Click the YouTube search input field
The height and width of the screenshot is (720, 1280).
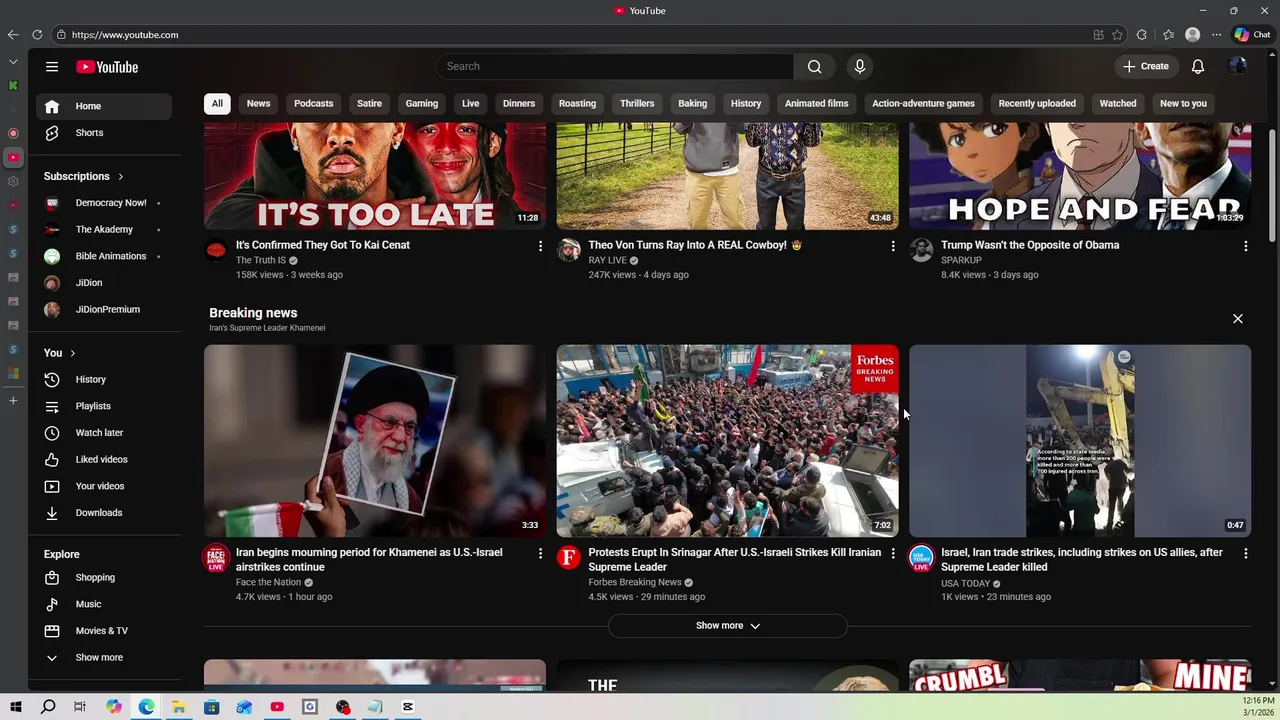[x=615, y=67]
